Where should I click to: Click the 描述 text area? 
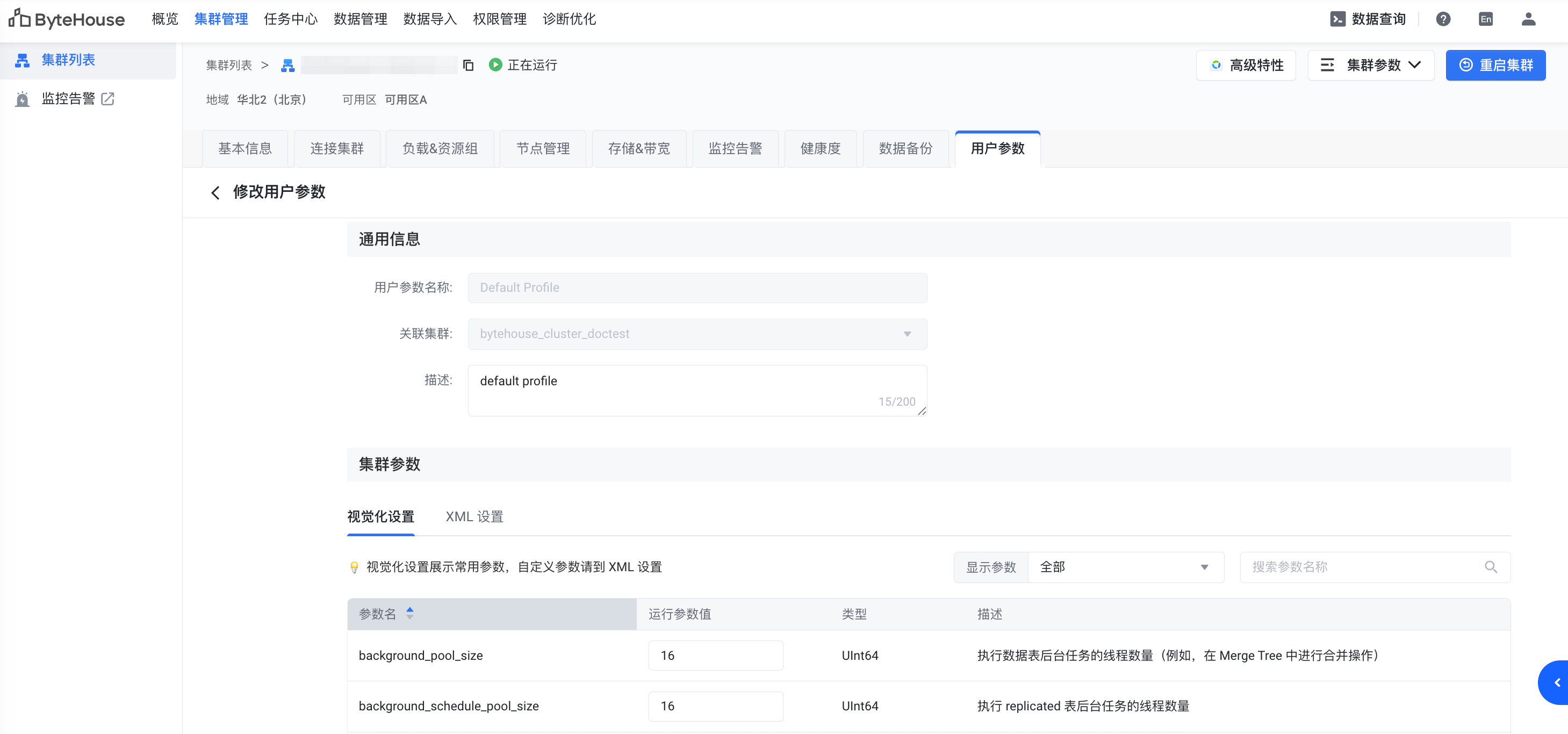(x=697, y=390)
